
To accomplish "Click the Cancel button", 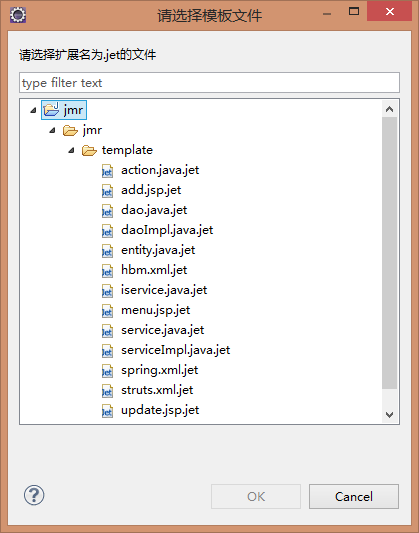I will tap(354, 496).
